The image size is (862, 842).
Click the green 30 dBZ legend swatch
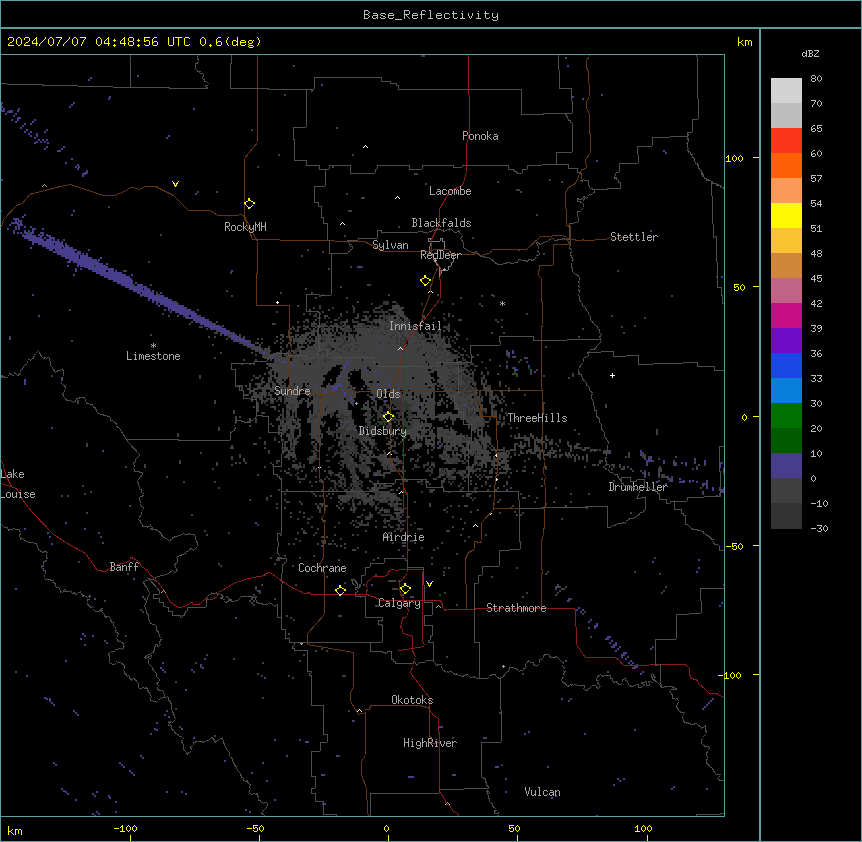[786, 416]
